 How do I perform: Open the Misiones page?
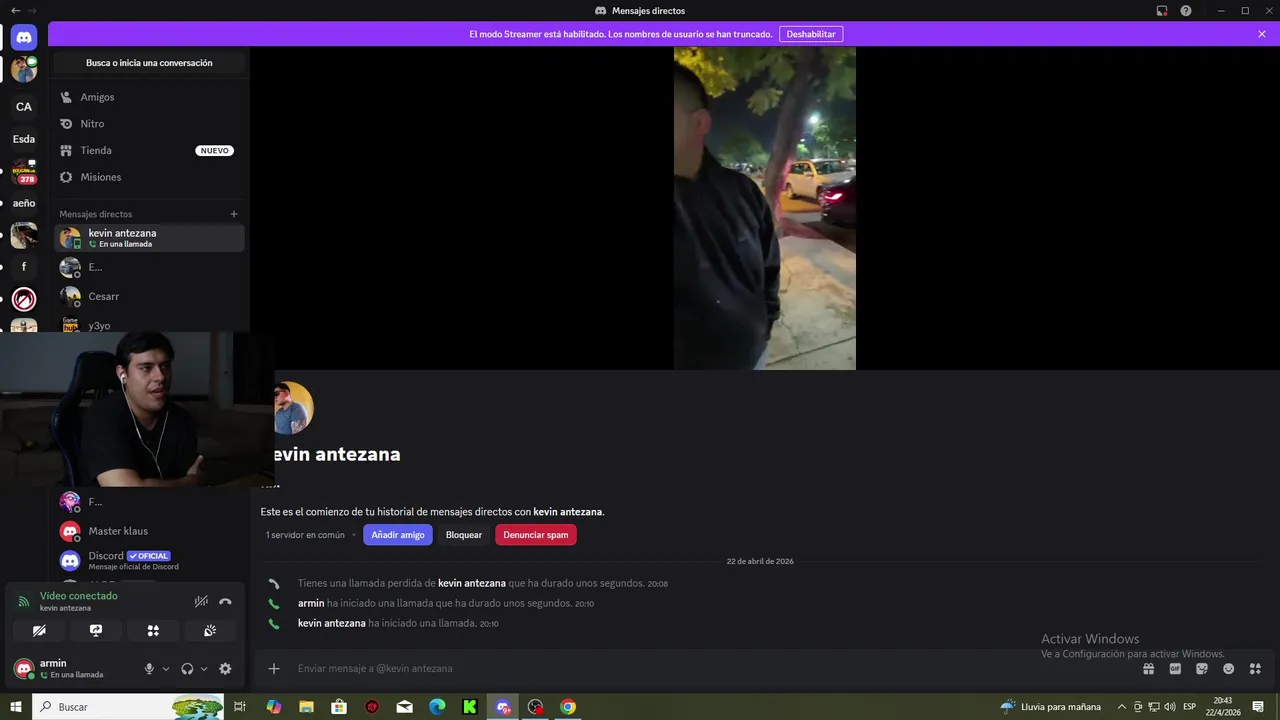[149, 177]
